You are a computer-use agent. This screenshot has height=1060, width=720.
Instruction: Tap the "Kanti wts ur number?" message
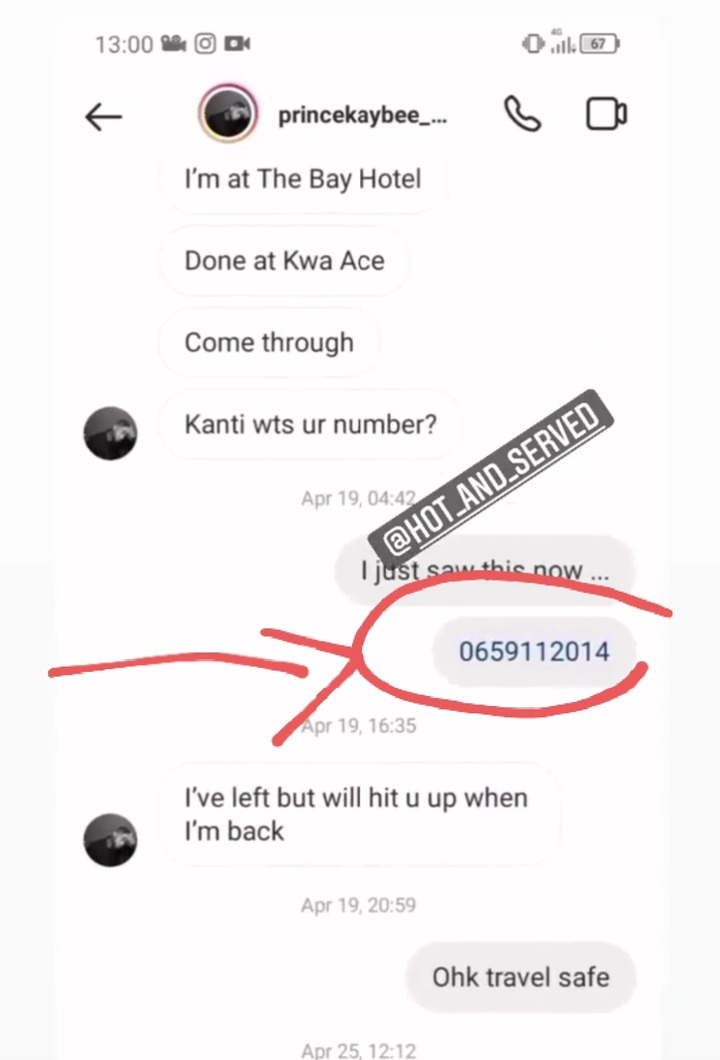310,425
